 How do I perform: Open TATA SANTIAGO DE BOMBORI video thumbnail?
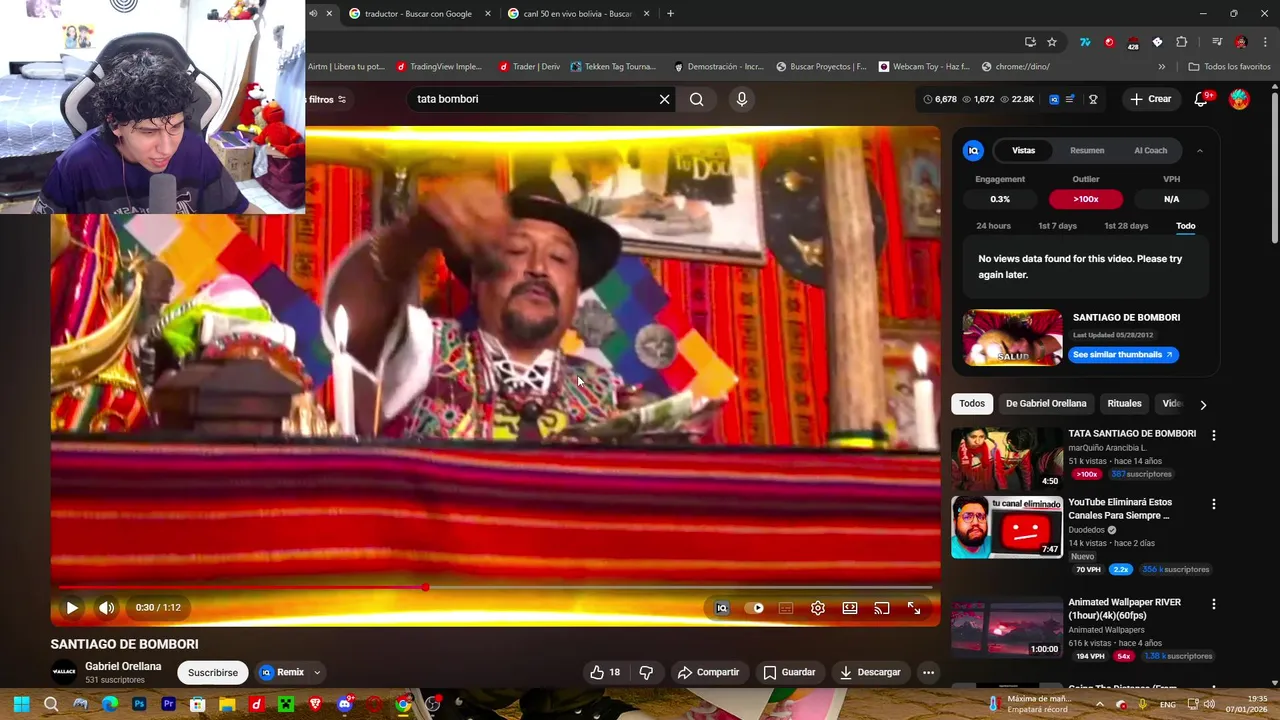(1007, 459)
